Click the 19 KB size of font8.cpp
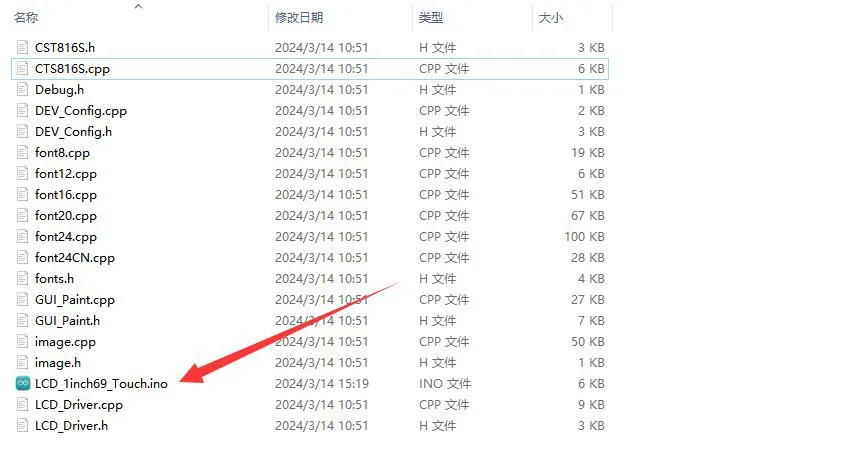The image size is (842, 469). click(588, 153)
